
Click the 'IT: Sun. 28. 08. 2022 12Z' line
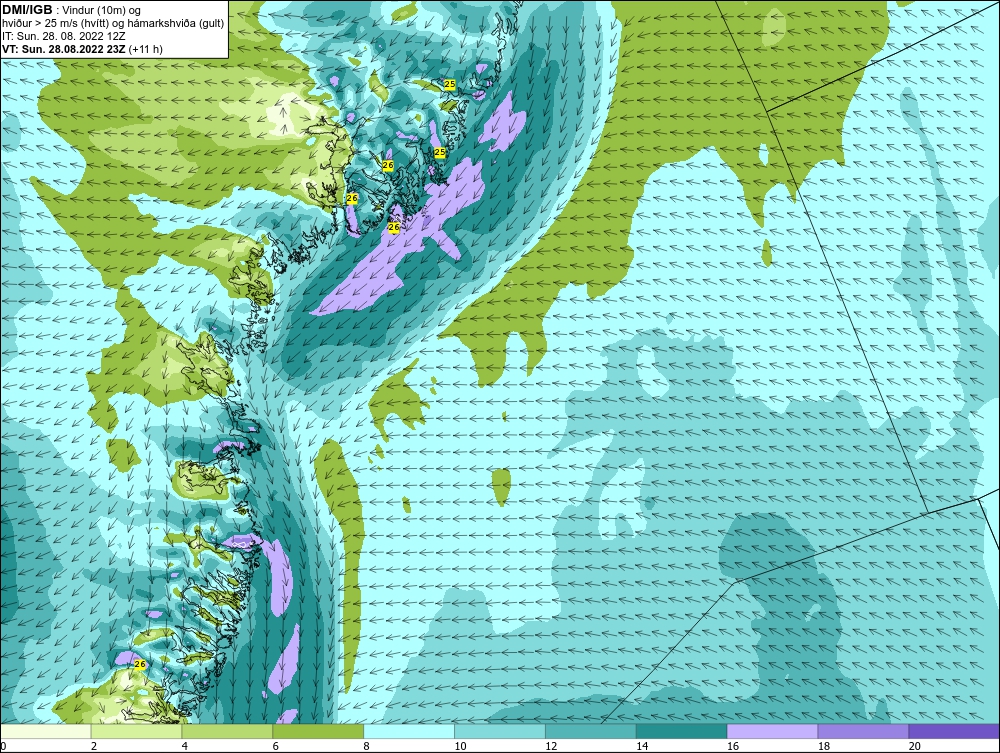coord(64,36)
